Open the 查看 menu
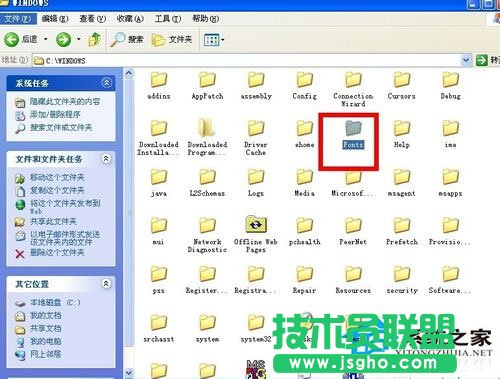This screenshot has height=379, width=500. coord(92,19)
